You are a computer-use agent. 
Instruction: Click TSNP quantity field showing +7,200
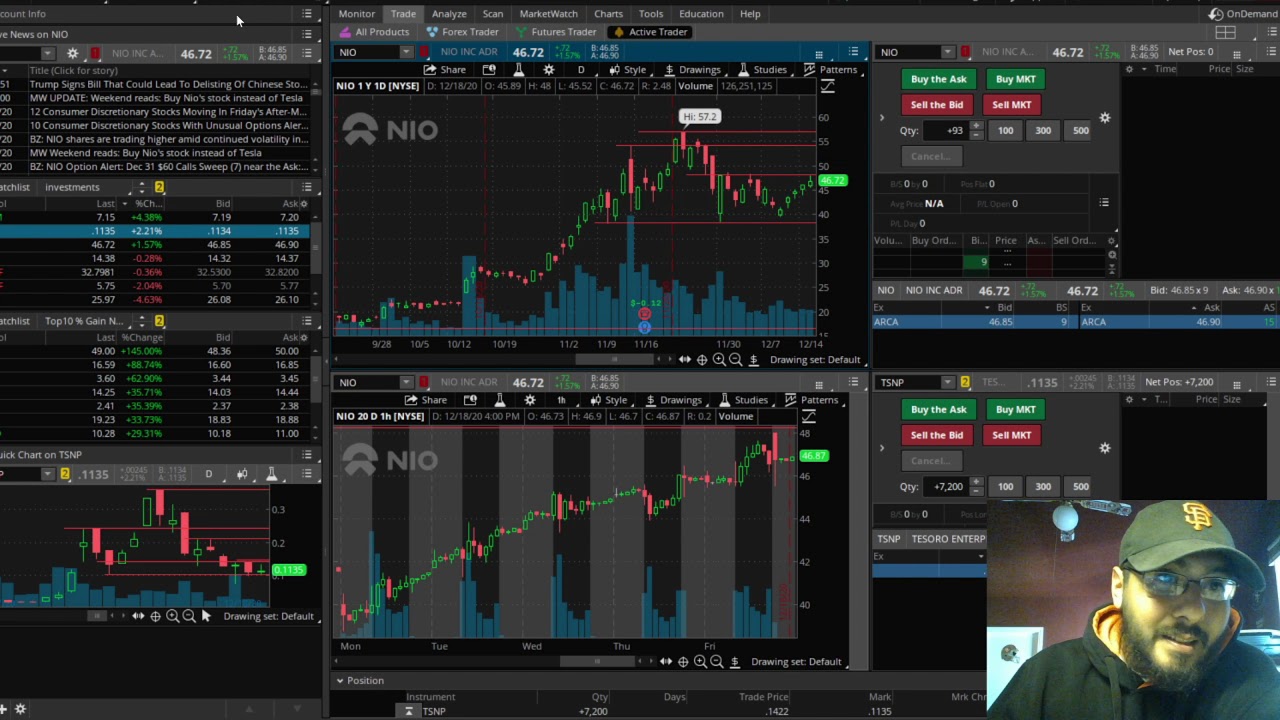tap(945, 487)
